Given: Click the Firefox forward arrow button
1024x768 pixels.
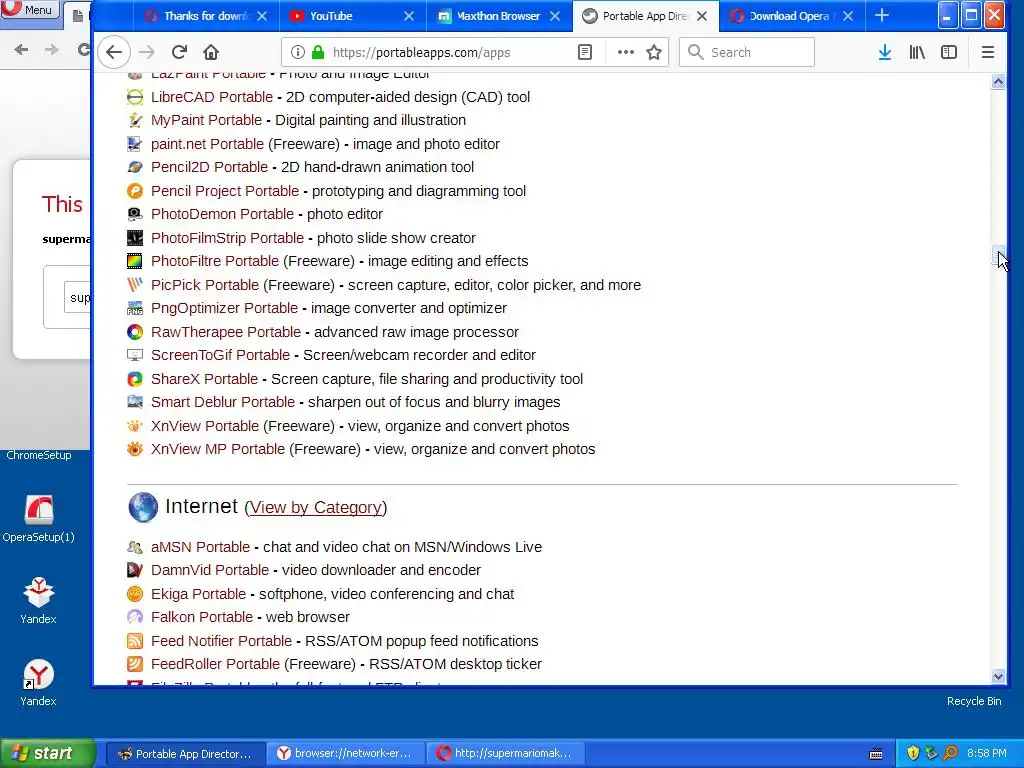Looking at the screenshot, I should pyautogui.click(x=147, y=52).
